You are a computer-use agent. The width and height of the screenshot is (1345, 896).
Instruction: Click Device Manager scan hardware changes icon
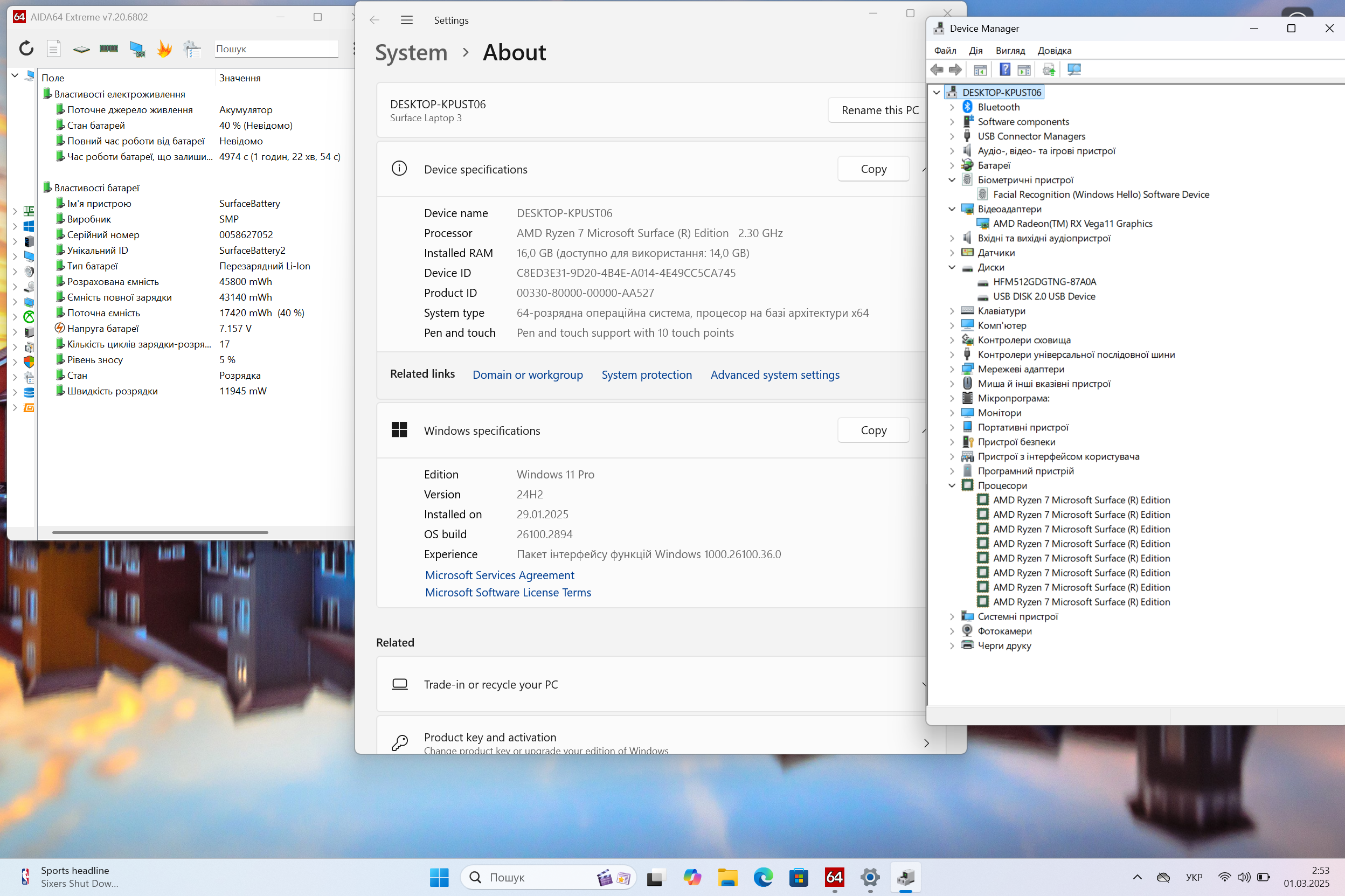(x=1074, y=70)
